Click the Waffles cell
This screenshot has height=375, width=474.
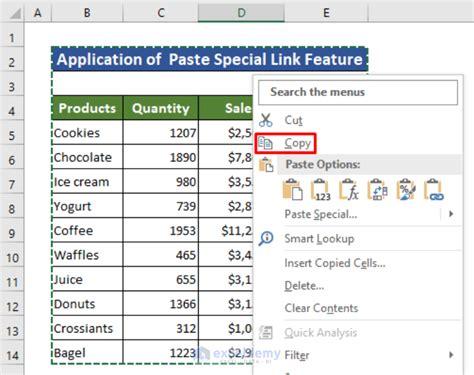[87, 255]
